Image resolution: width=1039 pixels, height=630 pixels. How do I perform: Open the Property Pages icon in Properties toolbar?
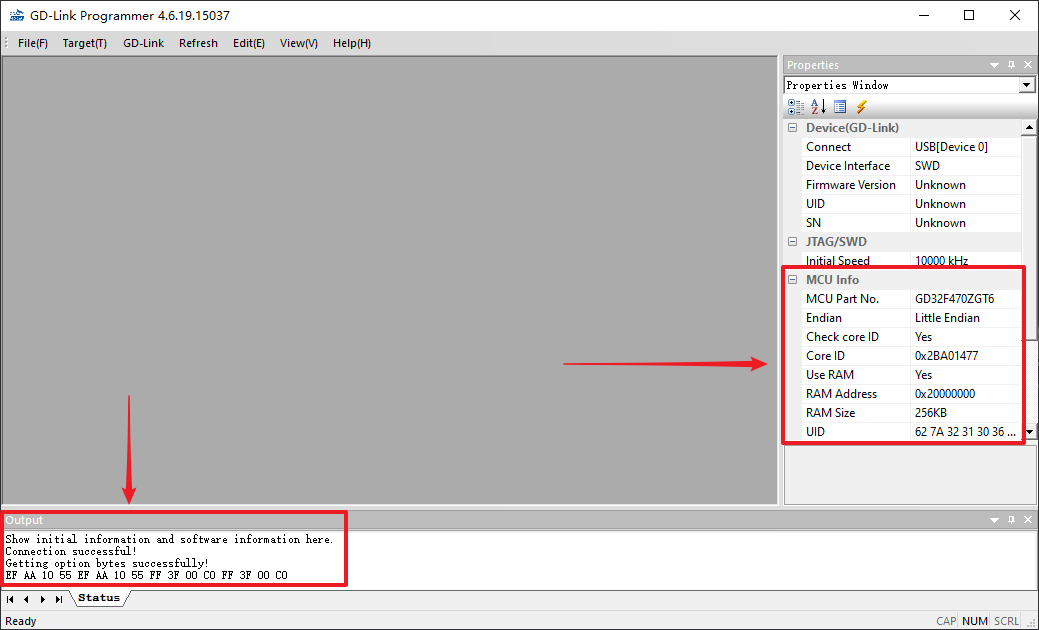(x=840, y=107)
